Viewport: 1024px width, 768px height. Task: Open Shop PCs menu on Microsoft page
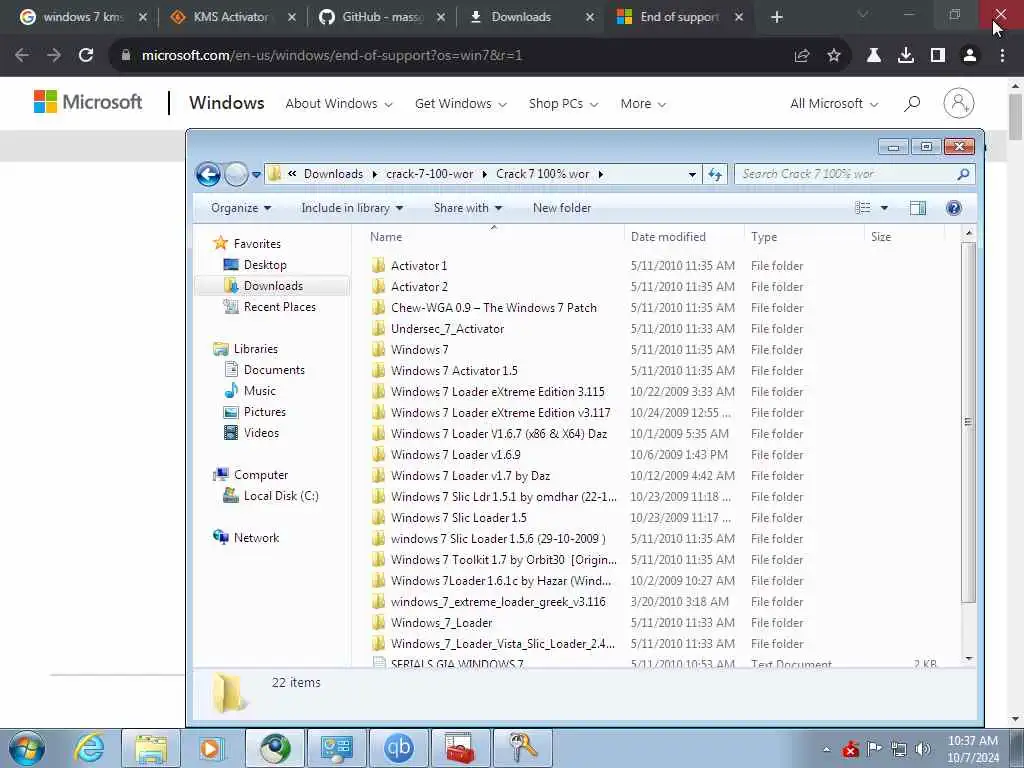click(563, 104)
